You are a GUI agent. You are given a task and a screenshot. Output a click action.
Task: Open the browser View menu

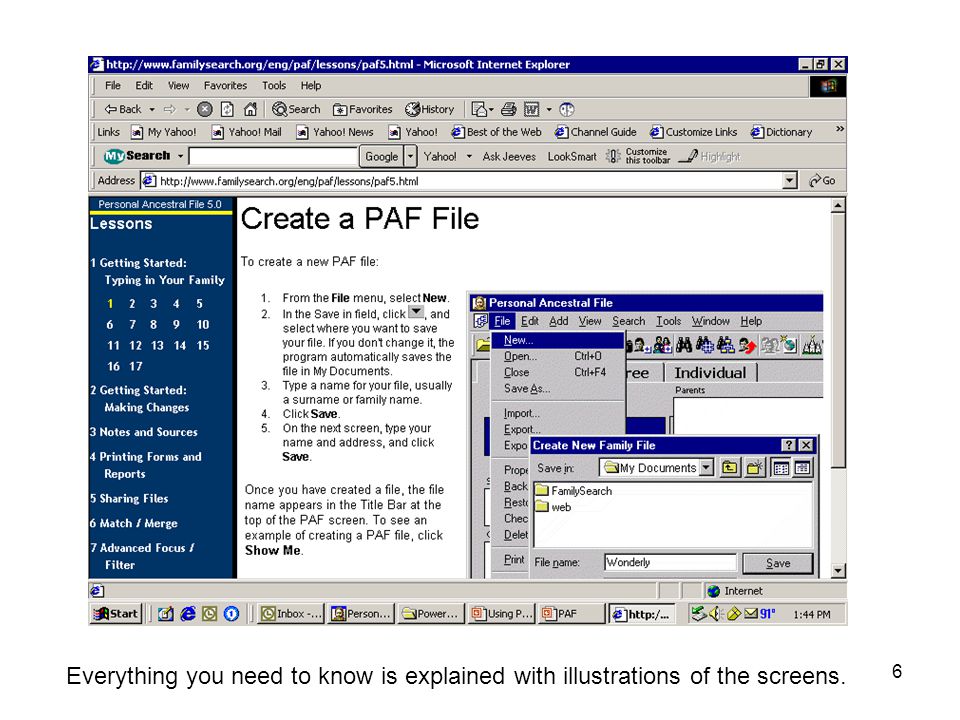[178, 86]
